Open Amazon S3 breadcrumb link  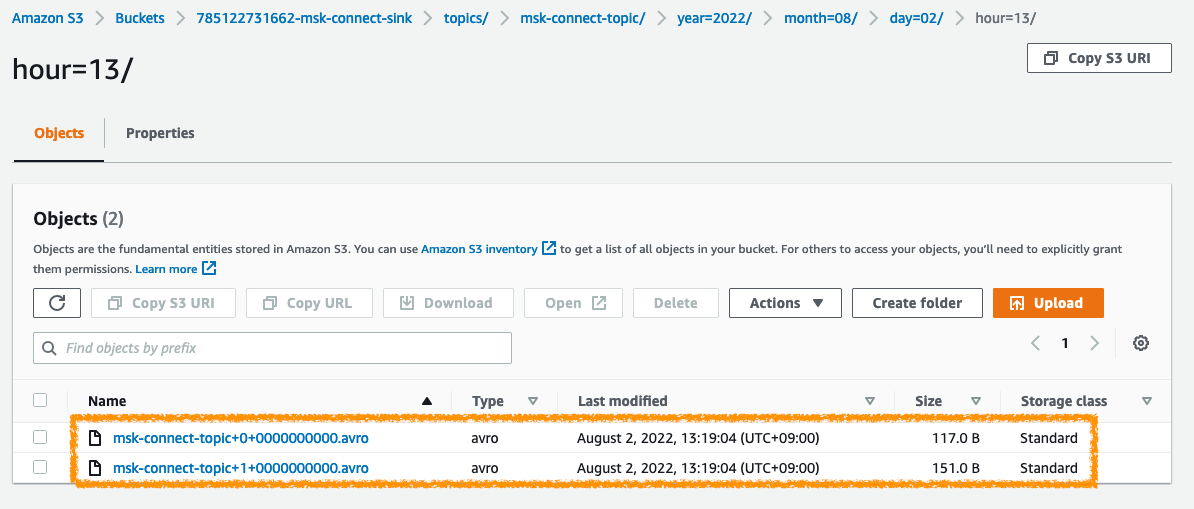click(47, 18)
